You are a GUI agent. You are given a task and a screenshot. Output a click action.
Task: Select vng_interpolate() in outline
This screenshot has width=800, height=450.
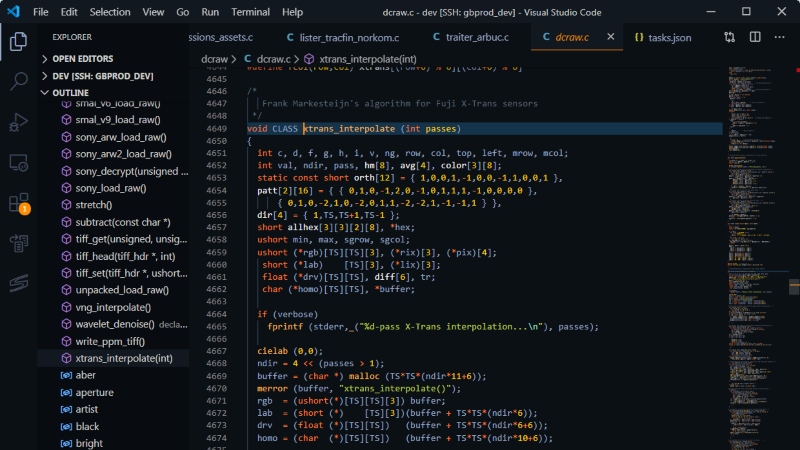[113, 308]
